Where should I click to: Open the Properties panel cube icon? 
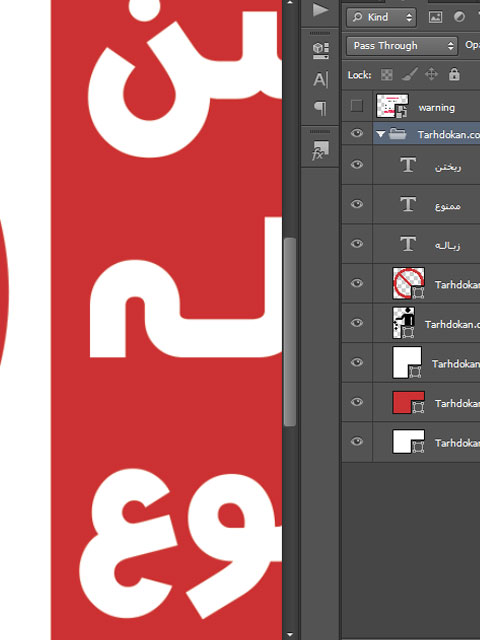click(x=320, y=50)
